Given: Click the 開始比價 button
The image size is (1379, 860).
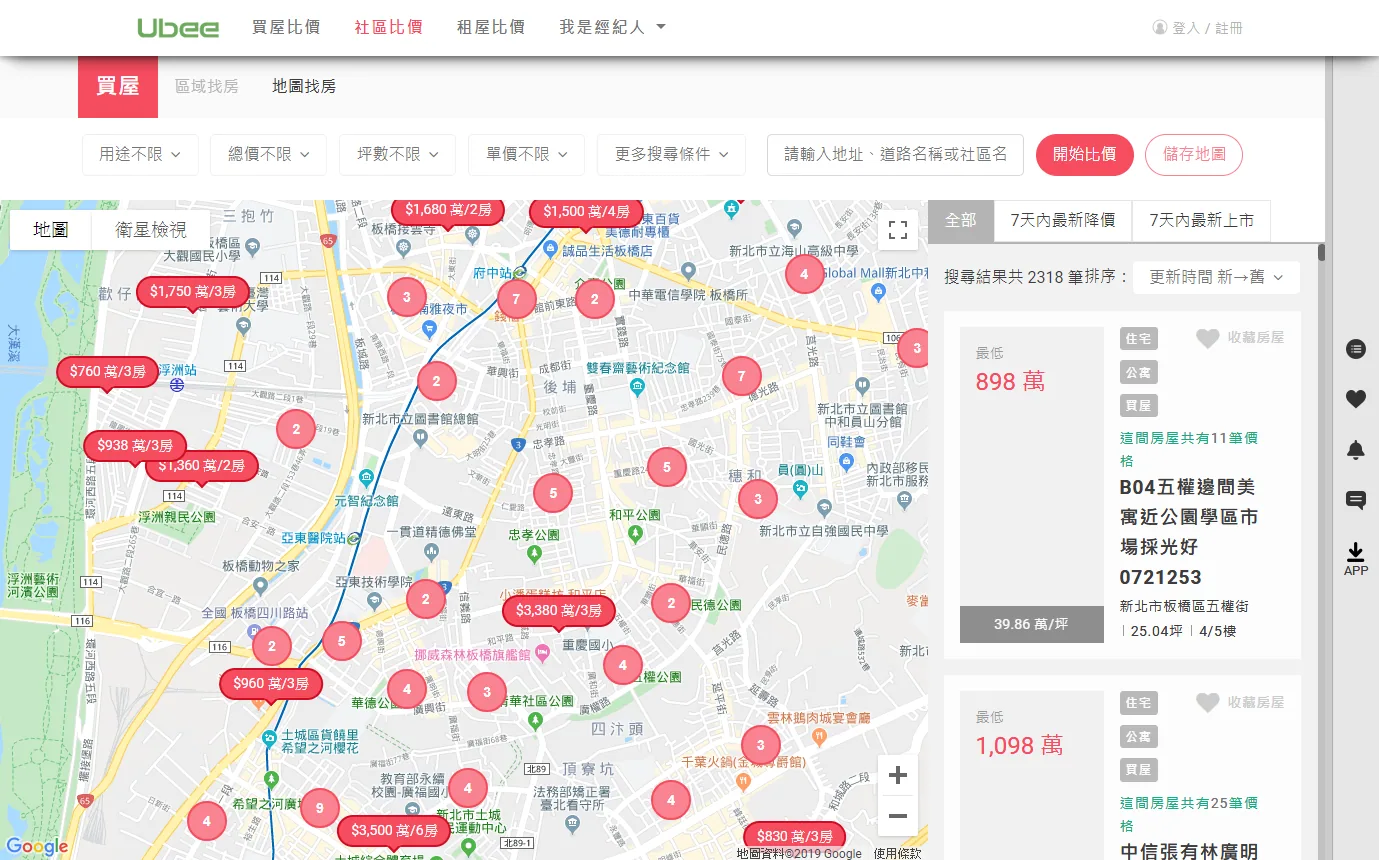Looking at the screenshot, I should [x=1084, y=155].
